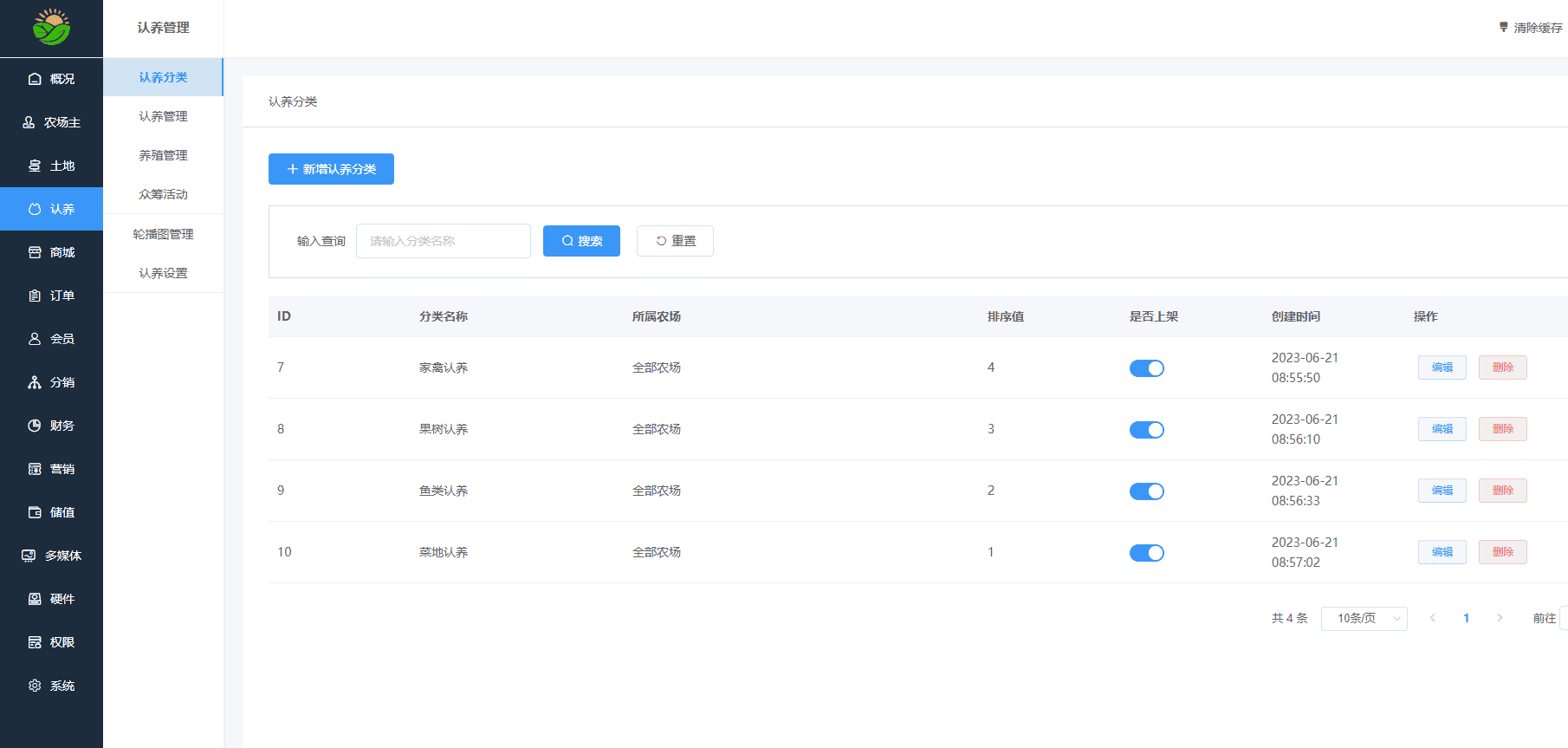Go to next page arrow
This screenshot has width=1568, height=748.
(x=1500, y=618)
